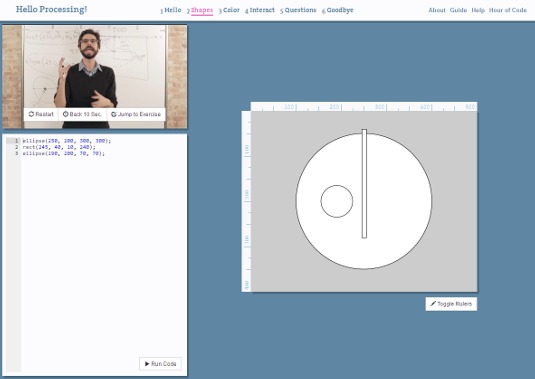
Task: Open the About page link
Action: coord(437,10)
